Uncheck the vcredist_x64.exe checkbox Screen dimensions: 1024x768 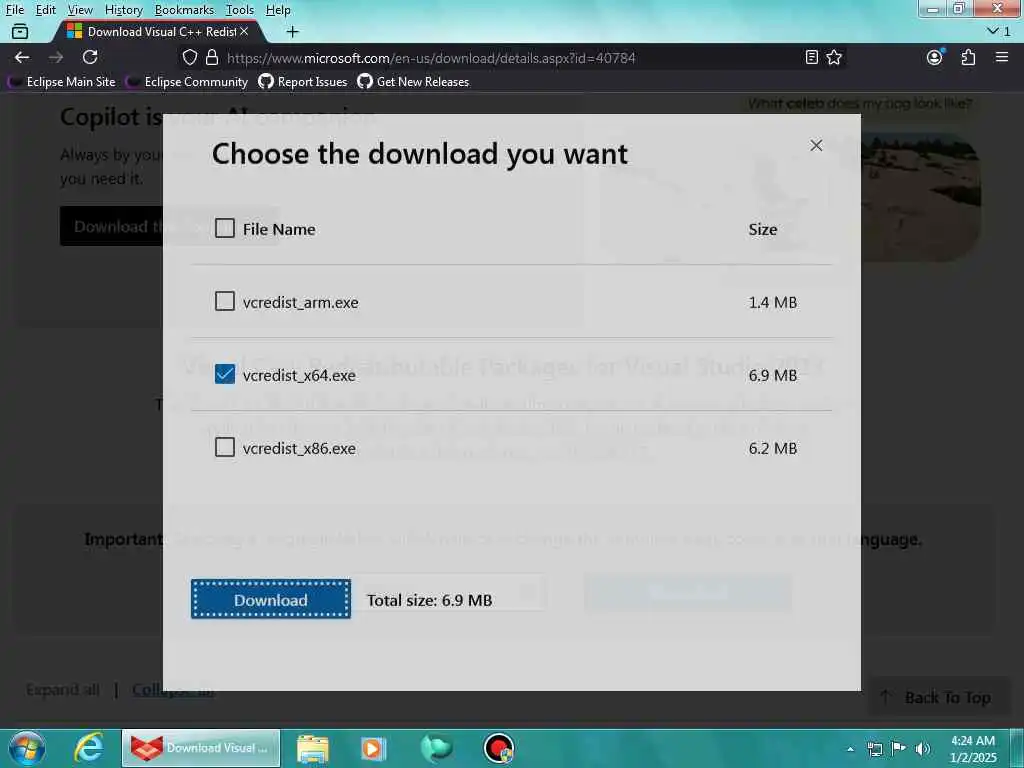coord(225,374)
